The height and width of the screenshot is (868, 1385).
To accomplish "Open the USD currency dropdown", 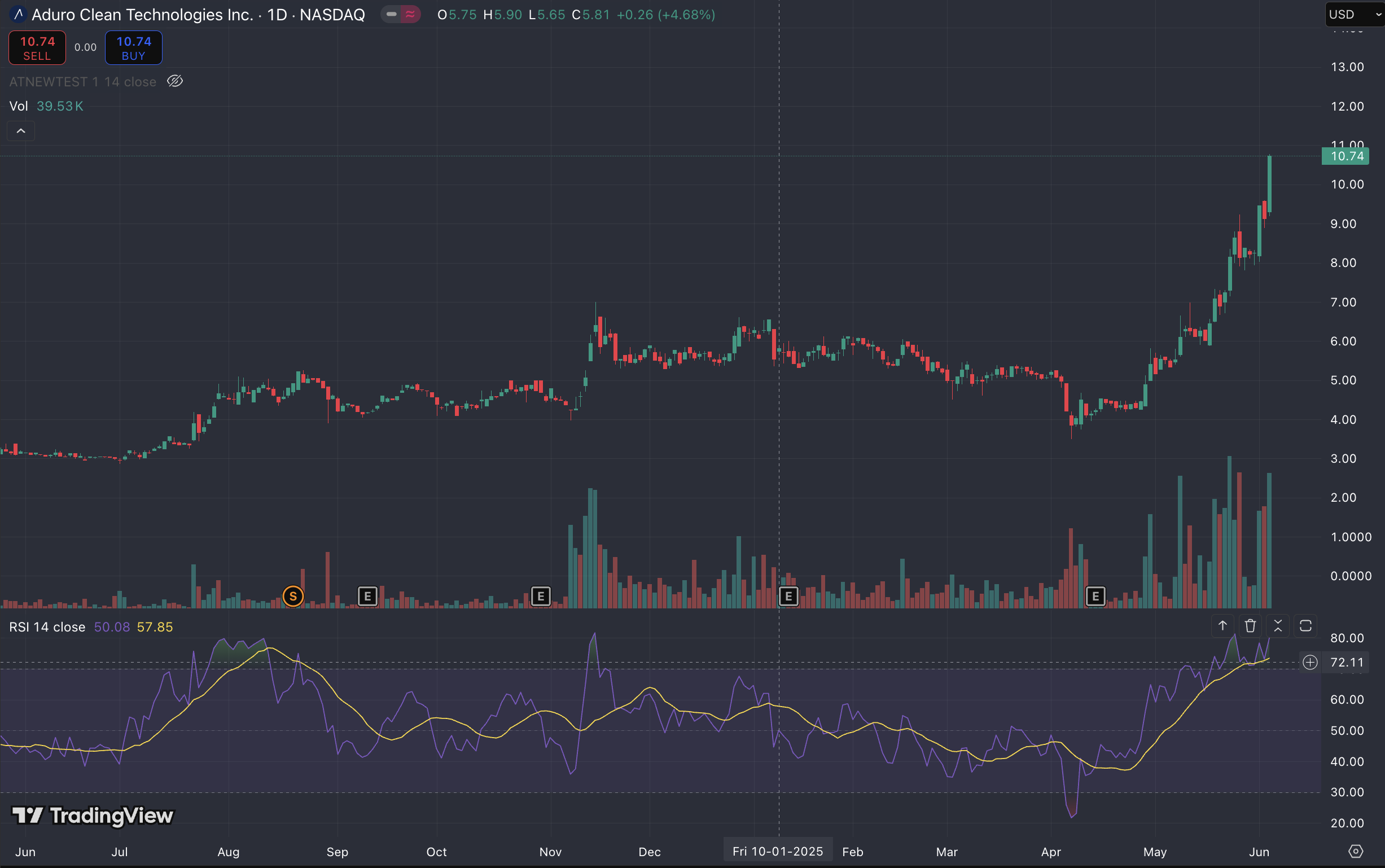I will (x=1354, y=14).
